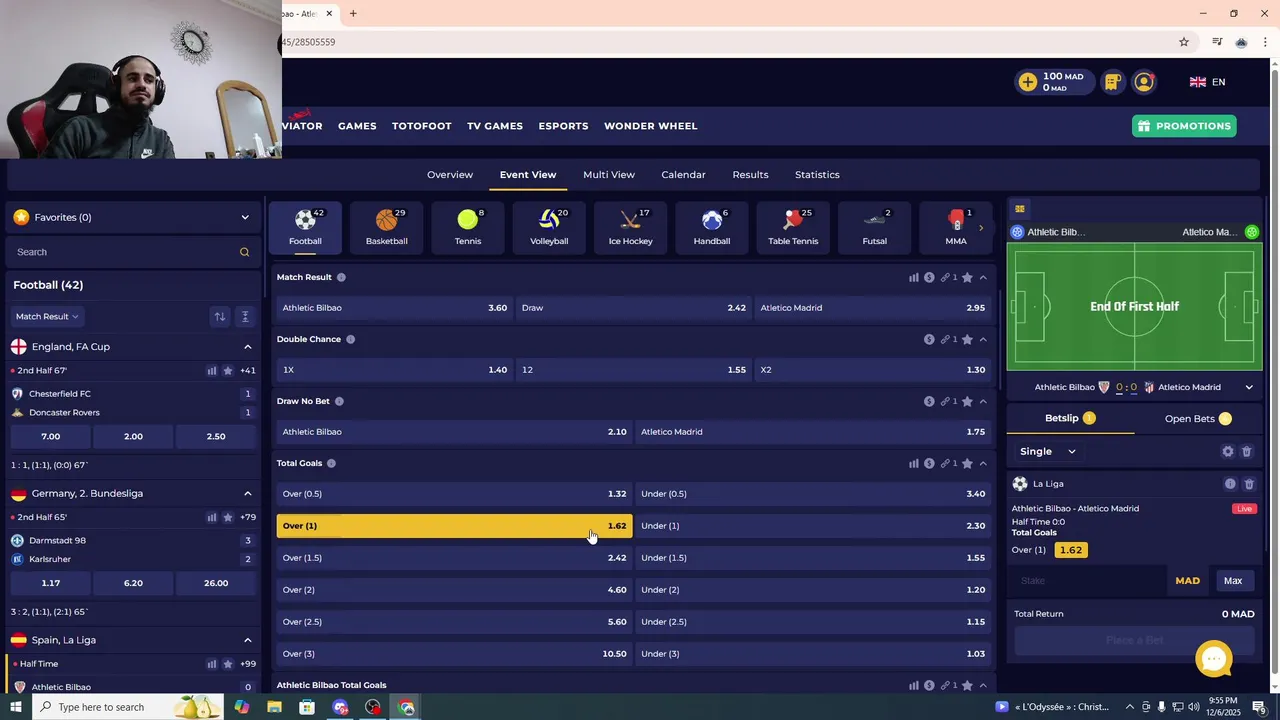Favorite the Draw No Bet market star

(x=967, y=401)
